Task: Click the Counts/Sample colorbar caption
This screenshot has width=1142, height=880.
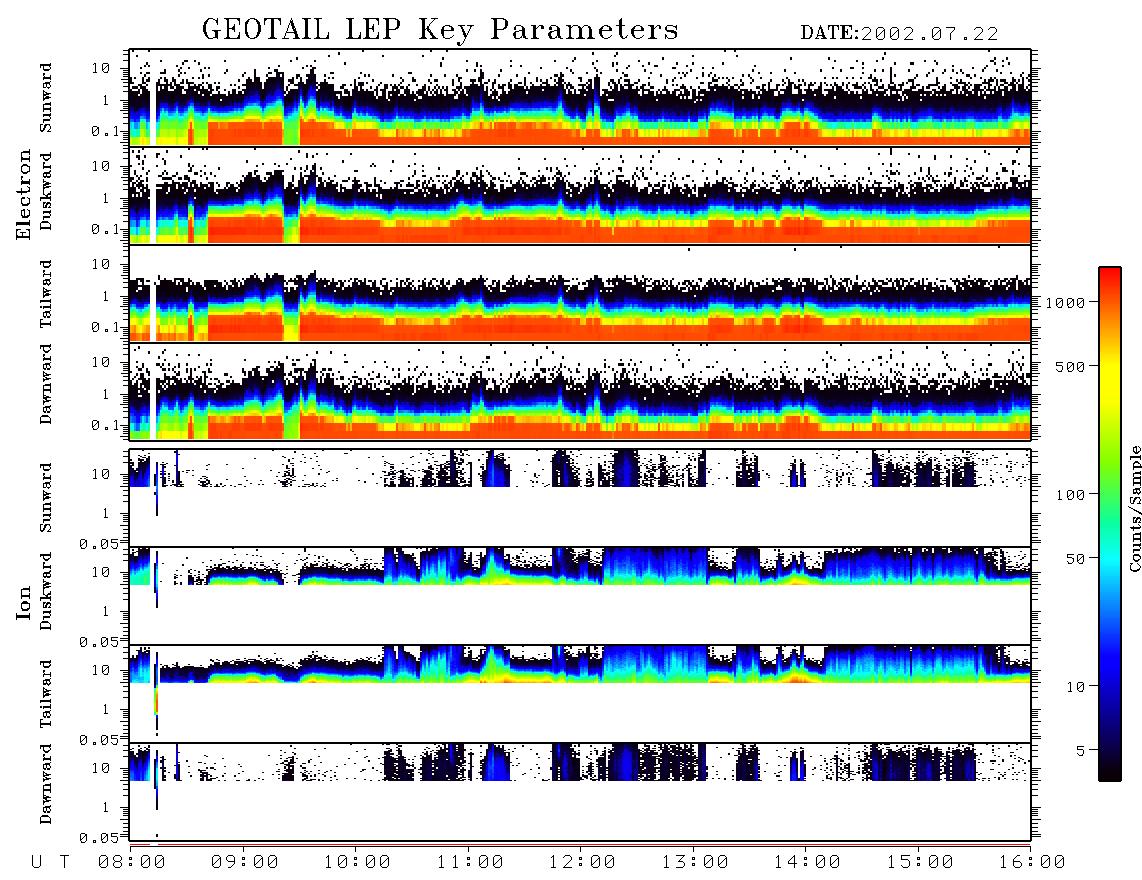Action: (1134, 508)
